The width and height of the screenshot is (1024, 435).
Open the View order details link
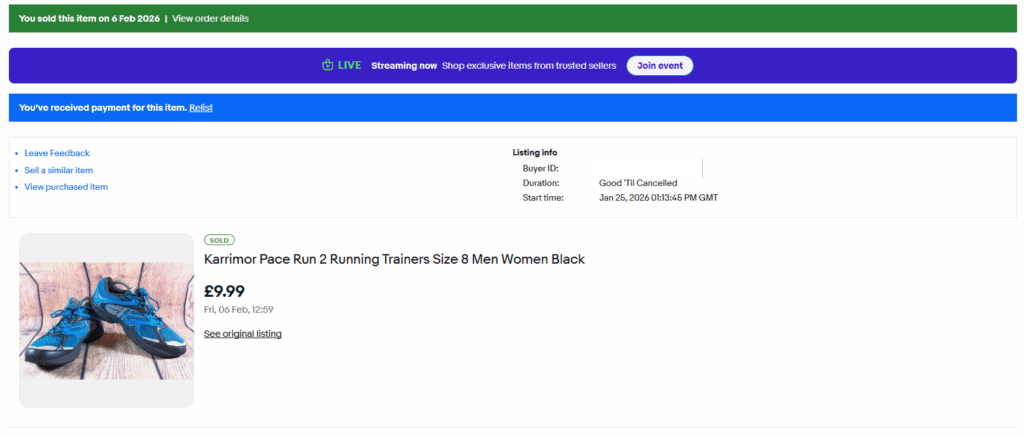pyautogui.click(x=210, y=18)
